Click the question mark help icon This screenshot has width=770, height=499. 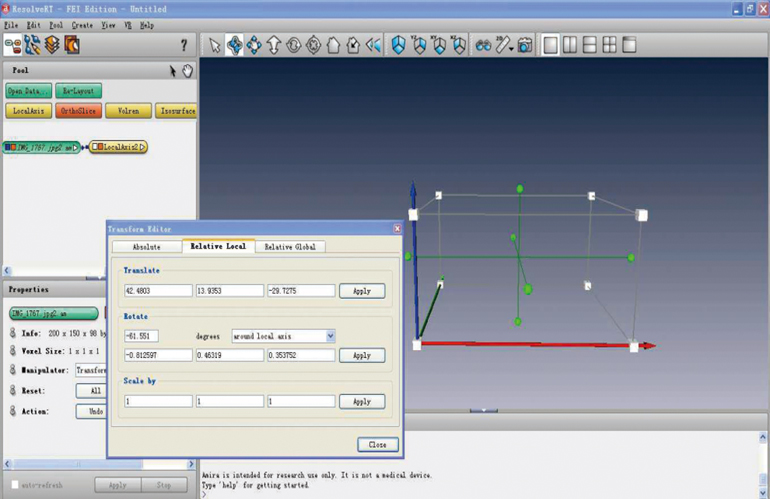pos(183,45)
